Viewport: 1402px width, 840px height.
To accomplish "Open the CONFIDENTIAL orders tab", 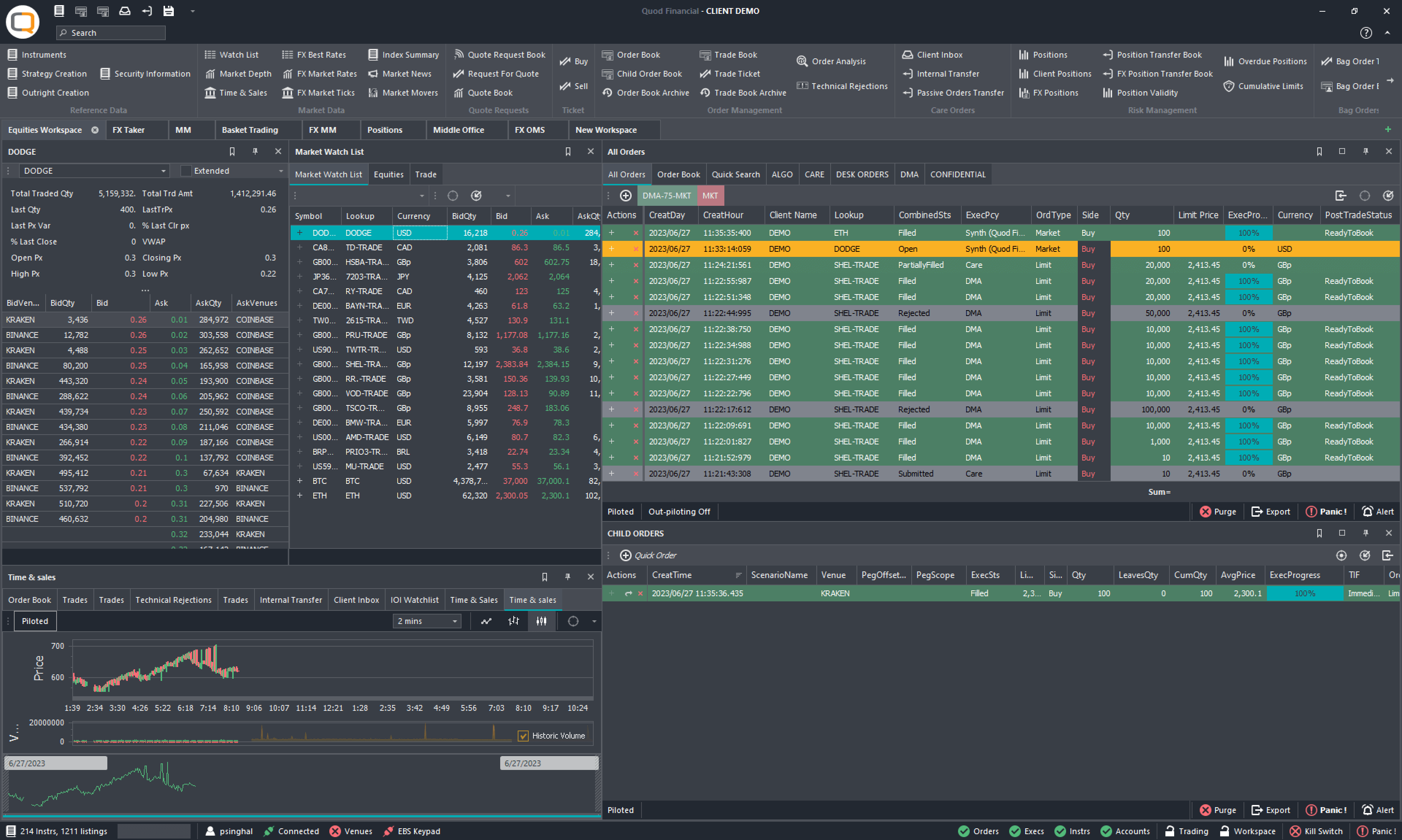I will pos(958,174).
